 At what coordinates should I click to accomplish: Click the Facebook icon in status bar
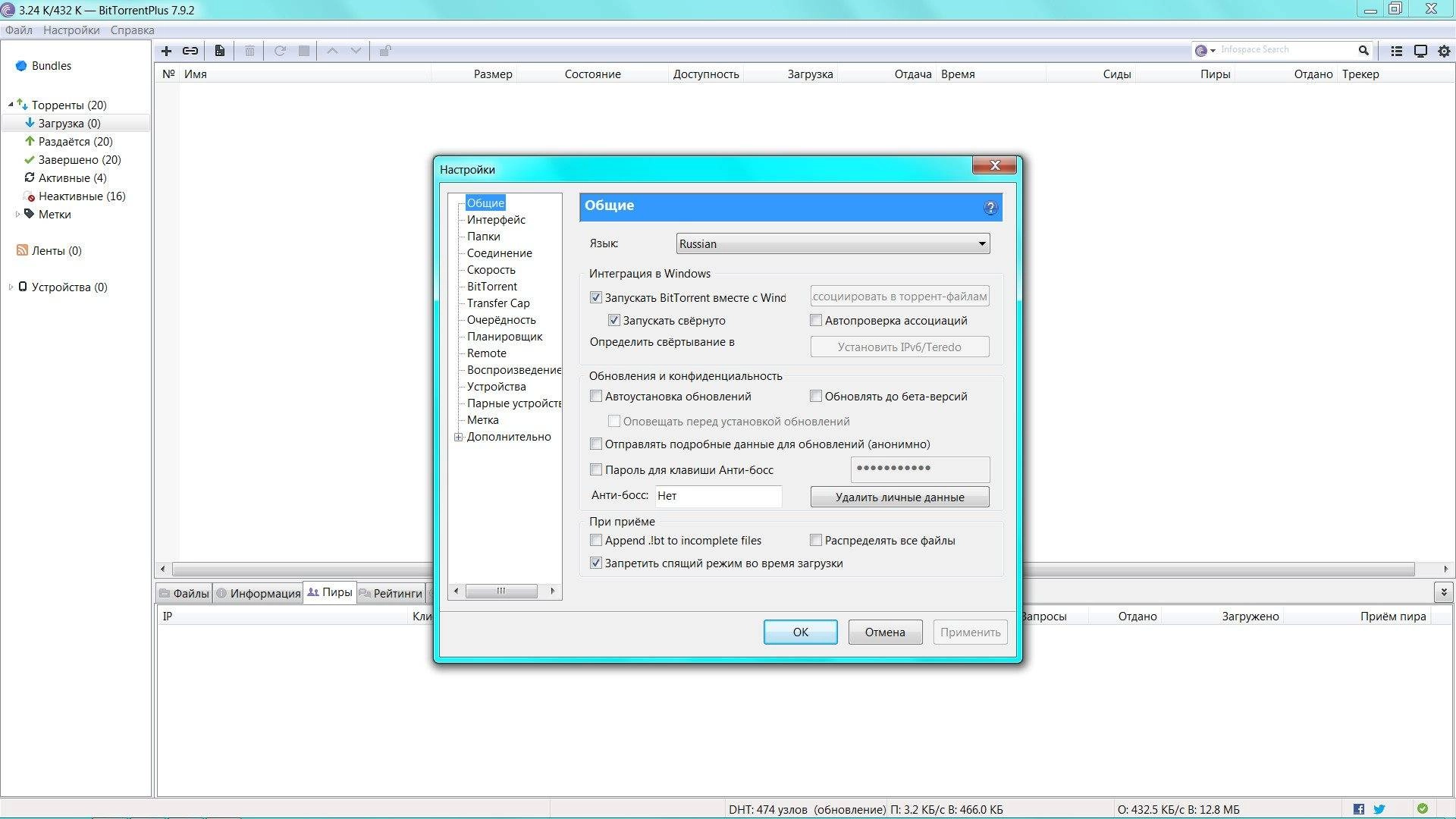(x=1359, y=809)
